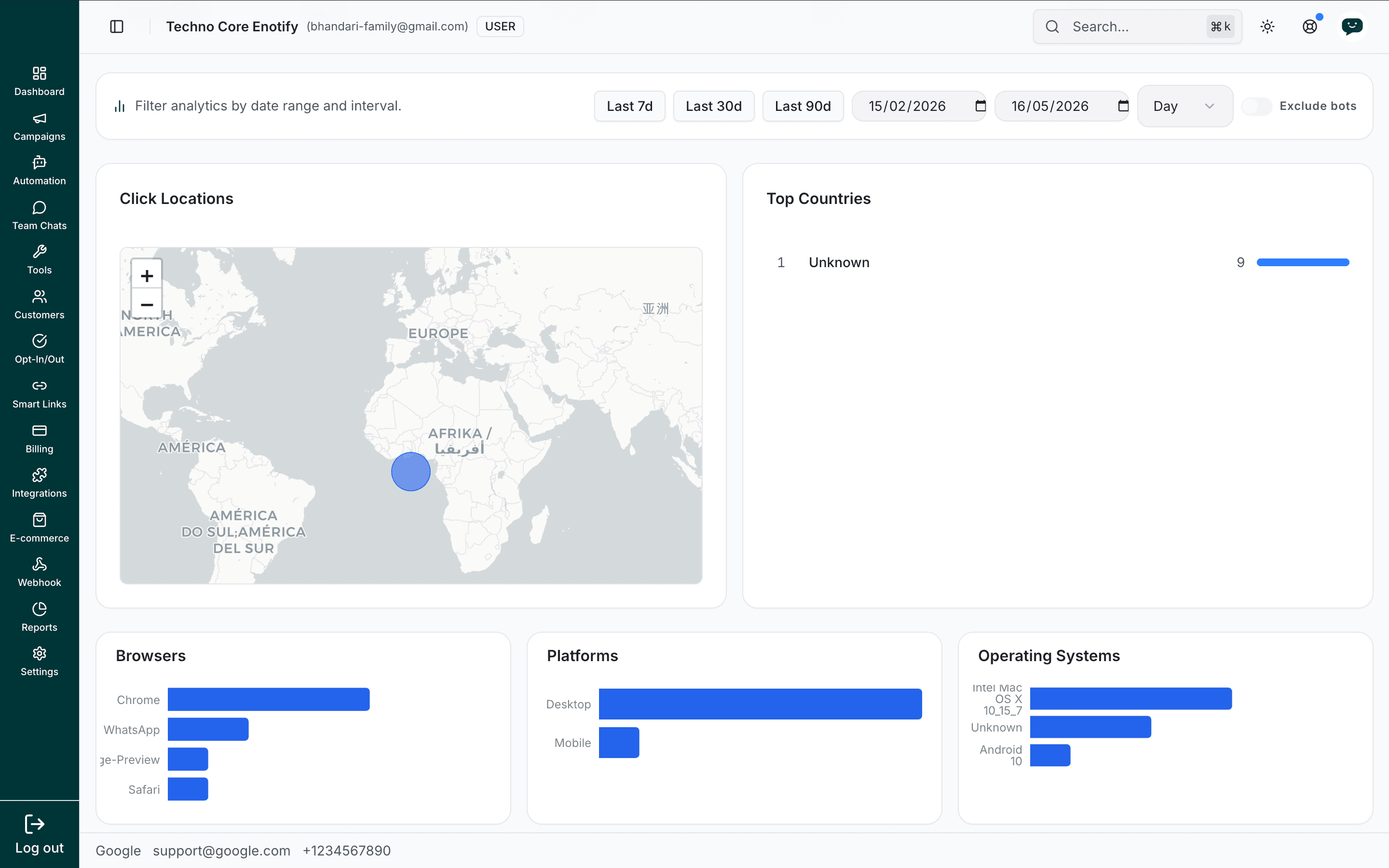Toggle the Exclude bots switch

[1256, 106]
